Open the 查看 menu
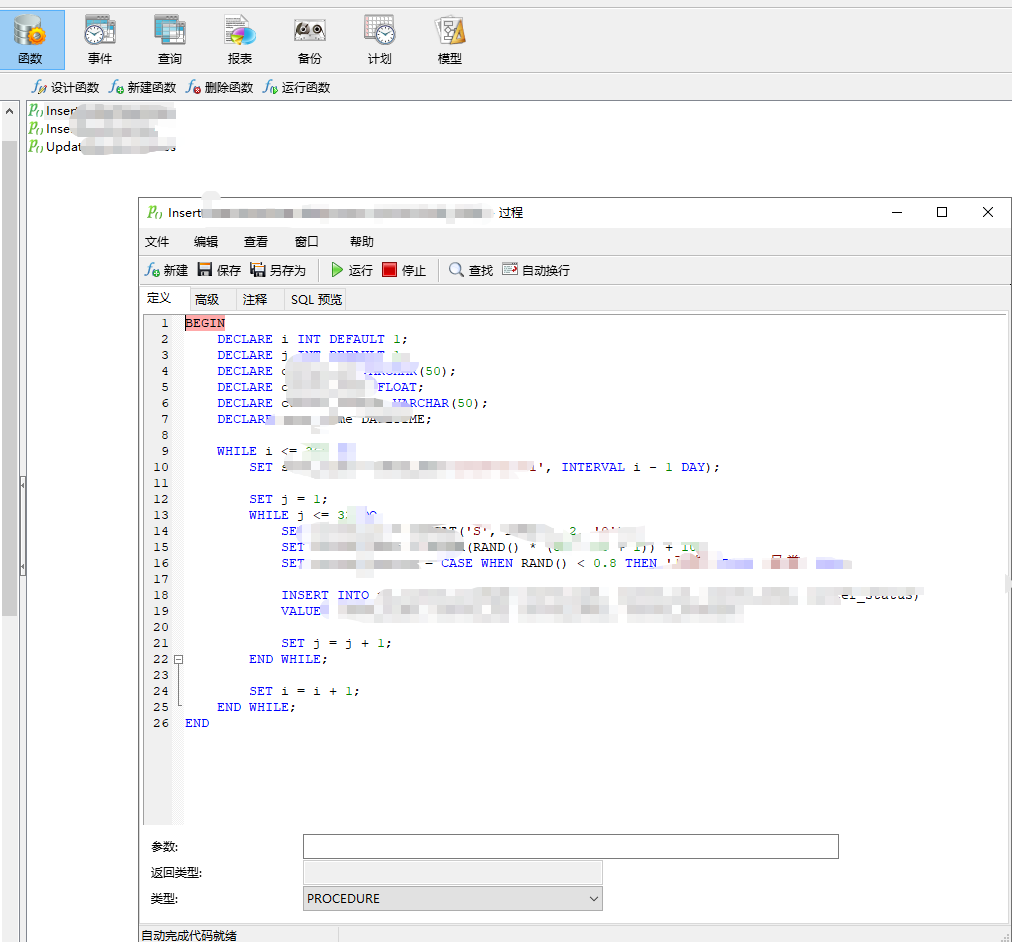 [x=256, y=241]
